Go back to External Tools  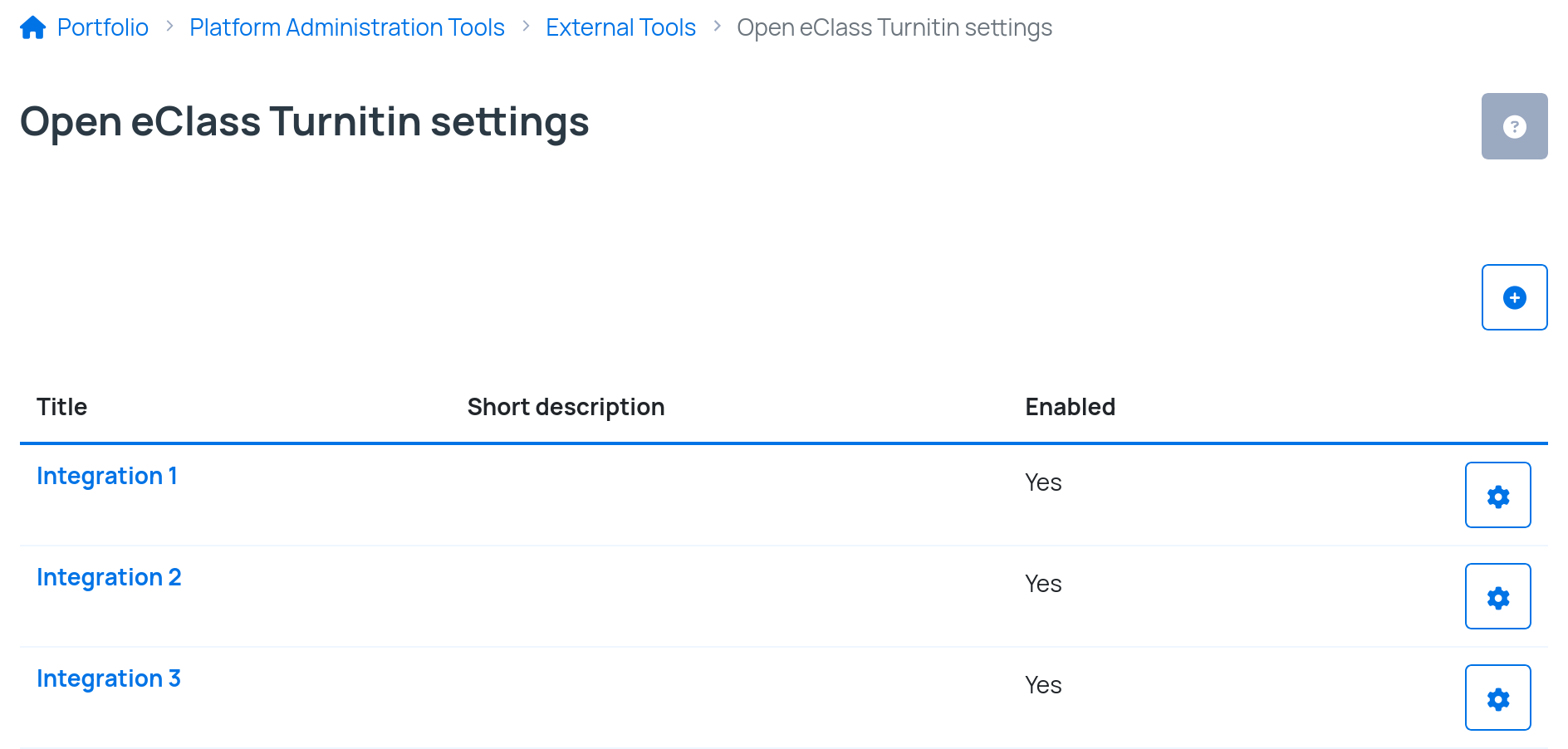(620, 27)
